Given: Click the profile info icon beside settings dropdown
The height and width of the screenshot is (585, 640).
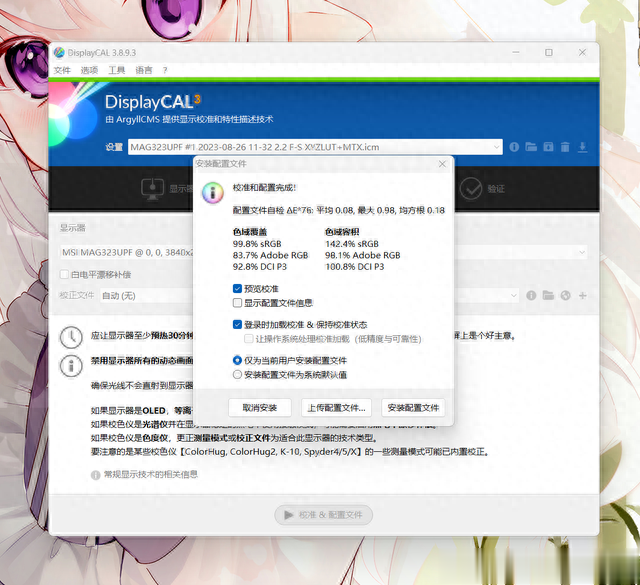Looking at the screenshot, I should coord(514,147).
